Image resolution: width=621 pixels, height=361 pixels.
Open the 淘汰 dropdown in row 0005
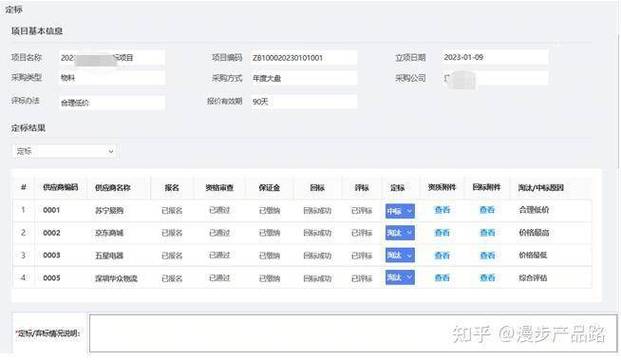[400, 277]
